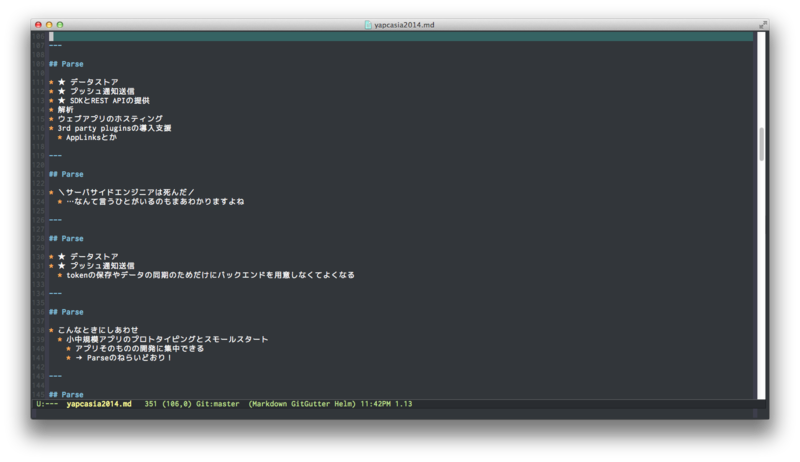Click the Helm minor mode indicator
This screenshot has height=462, width=800.
345,404
